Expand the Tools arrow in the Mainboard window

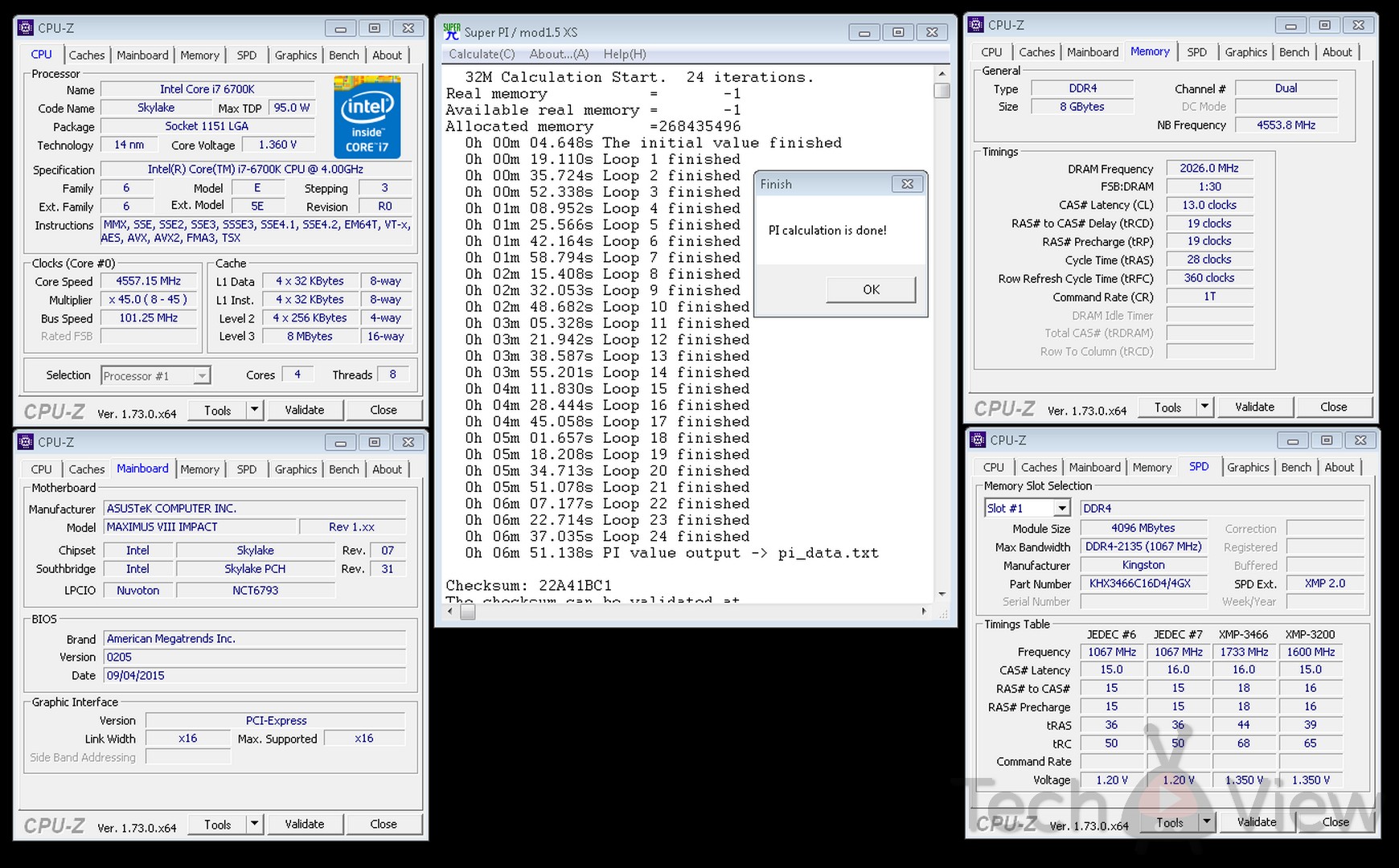(254, 824)
